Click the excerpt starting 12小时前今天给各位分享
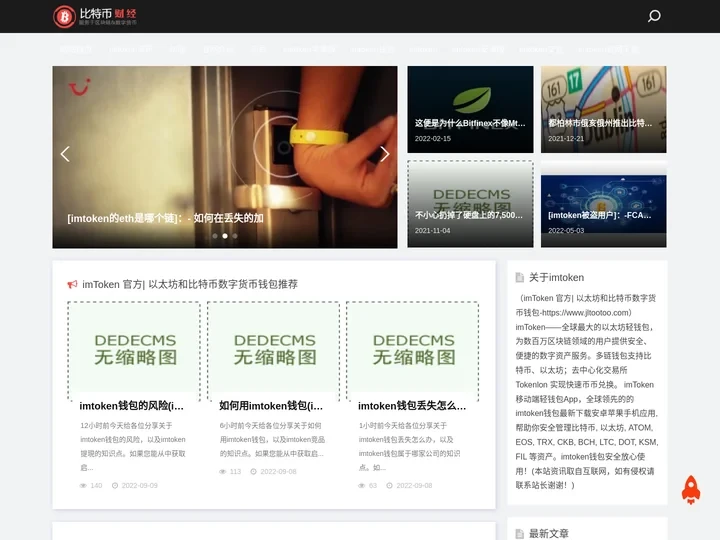720x540 pixels. tap(133, 446)
